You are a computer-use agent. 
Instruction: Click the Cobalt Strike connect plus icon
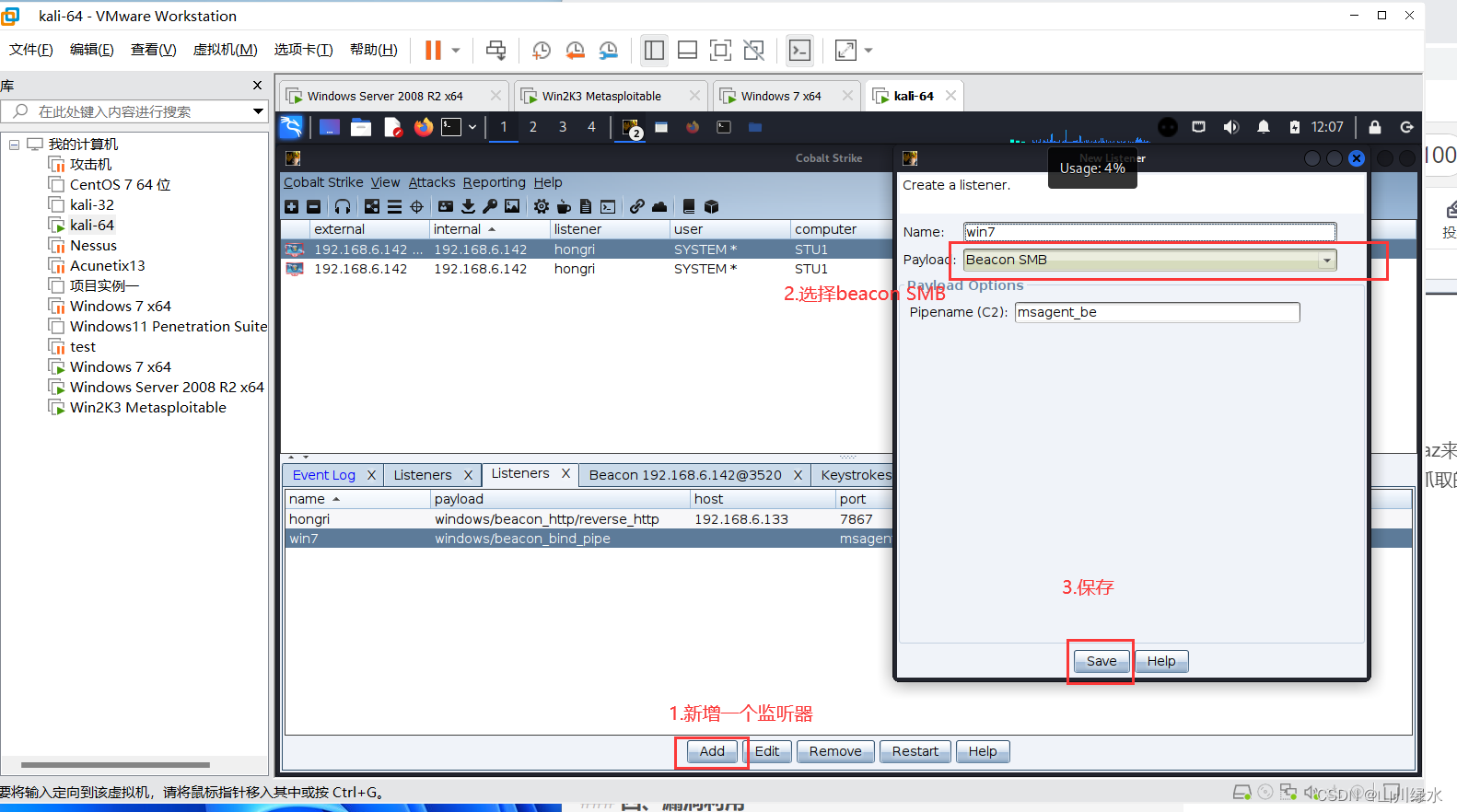click(x=292, y=207)
